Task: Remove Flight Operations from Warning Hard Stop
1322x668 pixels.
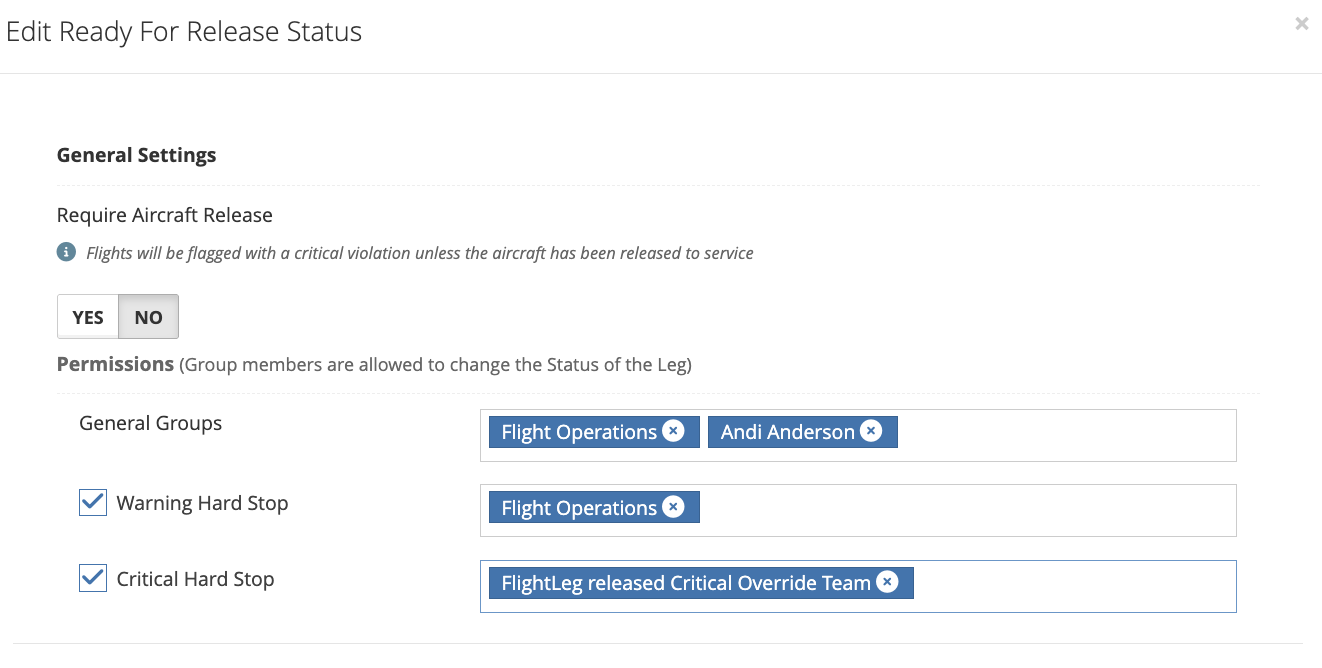Action: (x=674, y=507)
